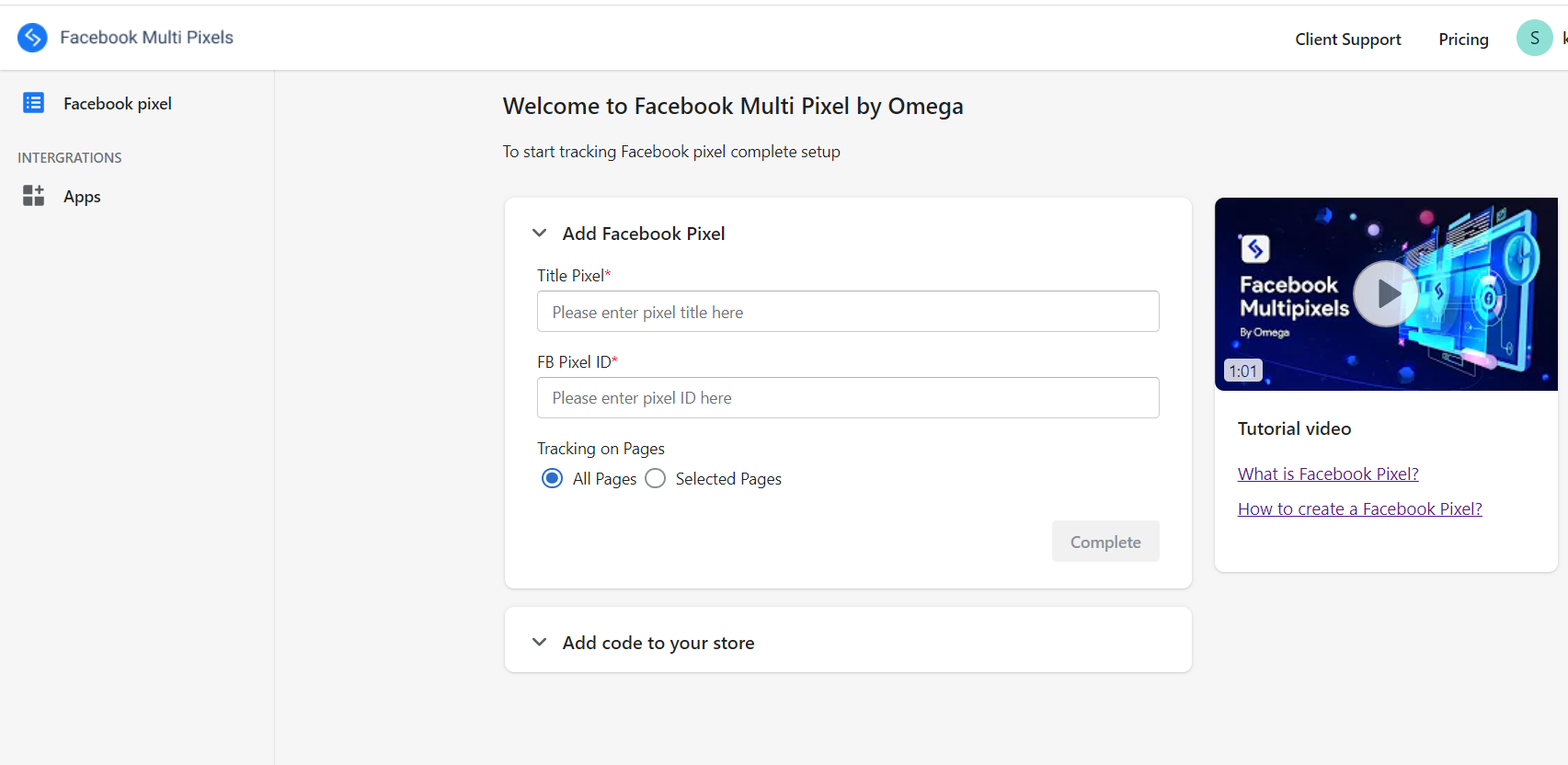The image size is (1568, 765).
Task: Open the What is Facebook Pixel? link
Action: [x=1328, y=474]
